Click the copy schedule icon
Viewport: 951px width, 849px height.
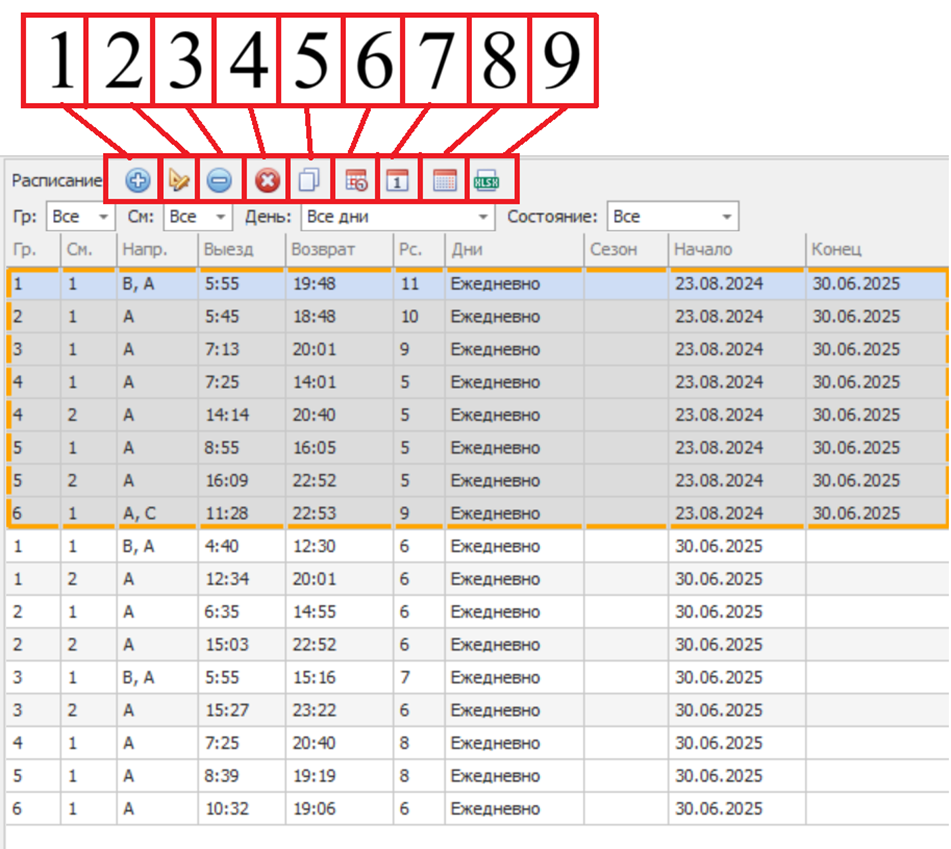click(x=309, y=181)
